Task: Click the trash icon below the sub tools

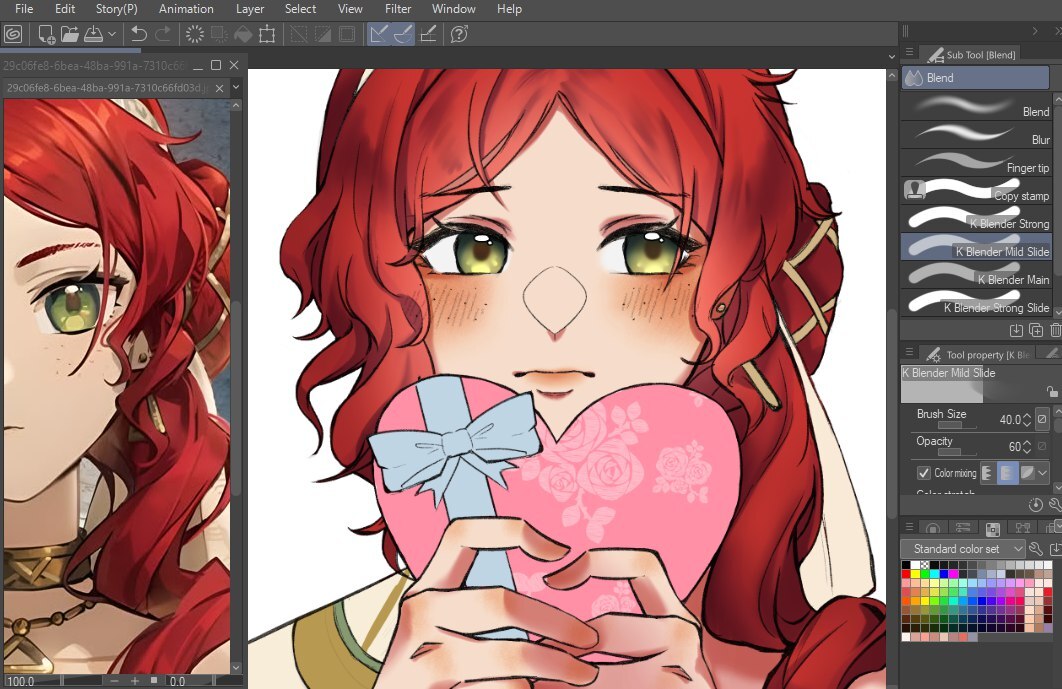Action: click(x=1054, y=330)
